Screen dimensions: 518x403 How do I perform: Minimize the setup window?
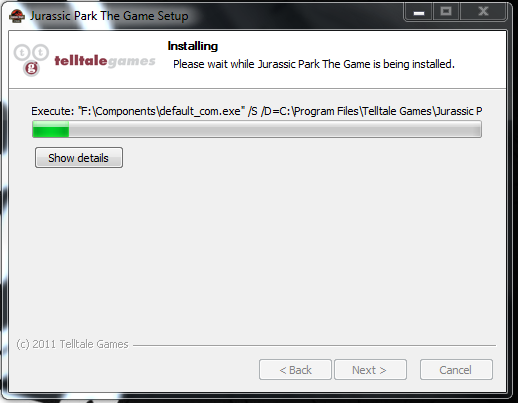tap(419, 13)
